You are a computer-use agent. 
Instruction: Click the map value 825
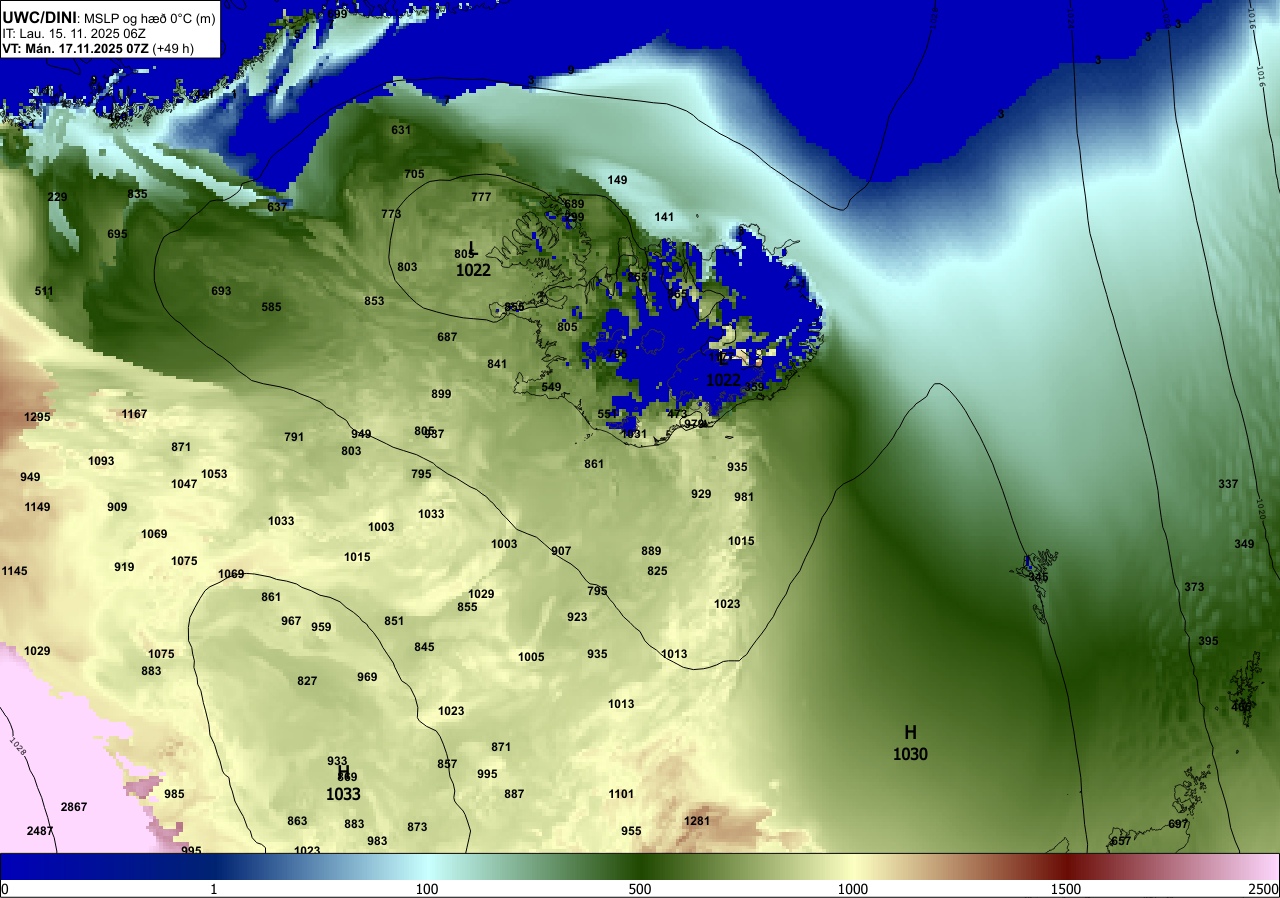pos(657,571)
